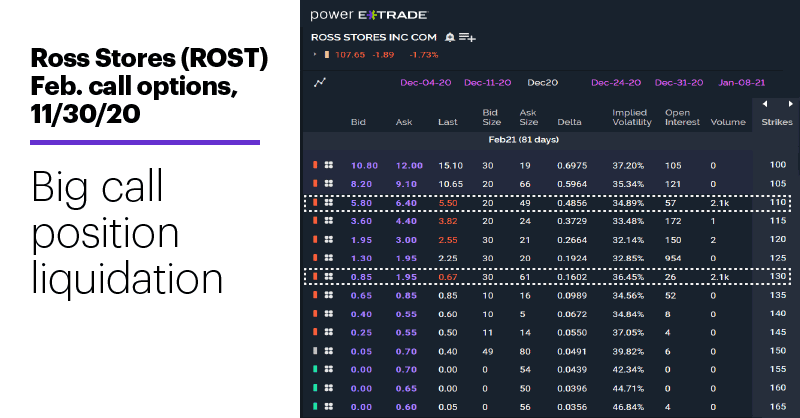Select the Jan-08-21 expiration tab
The width and height of the screenshot is (800, 418).
pos(742,83)
